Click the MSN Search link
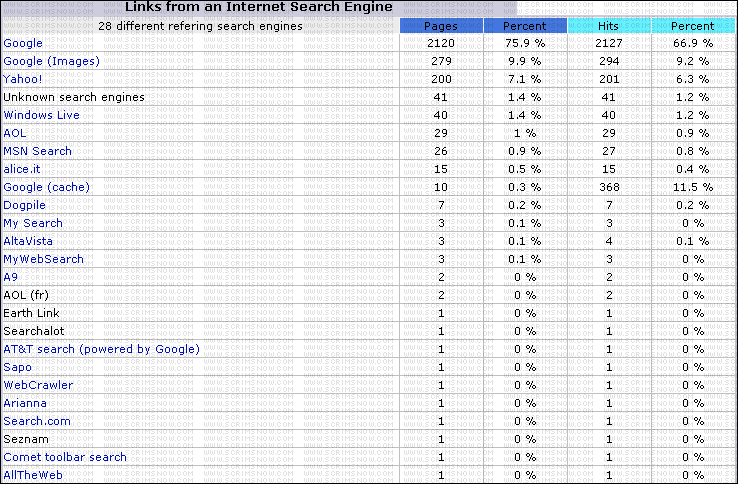The image size is (738, 484). coord(37,151)
